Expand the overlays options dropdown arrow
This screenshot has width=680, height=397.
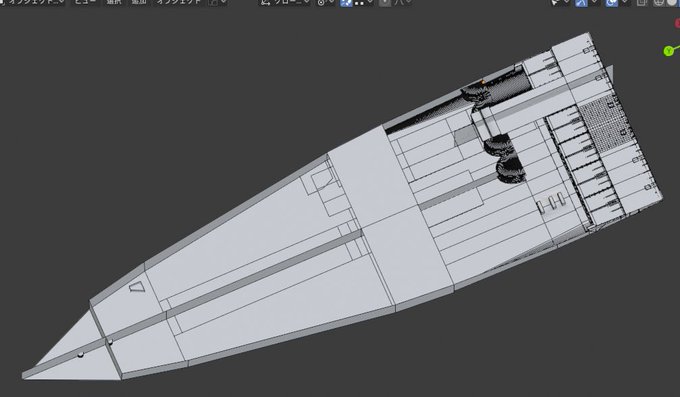tap(624, 2)
